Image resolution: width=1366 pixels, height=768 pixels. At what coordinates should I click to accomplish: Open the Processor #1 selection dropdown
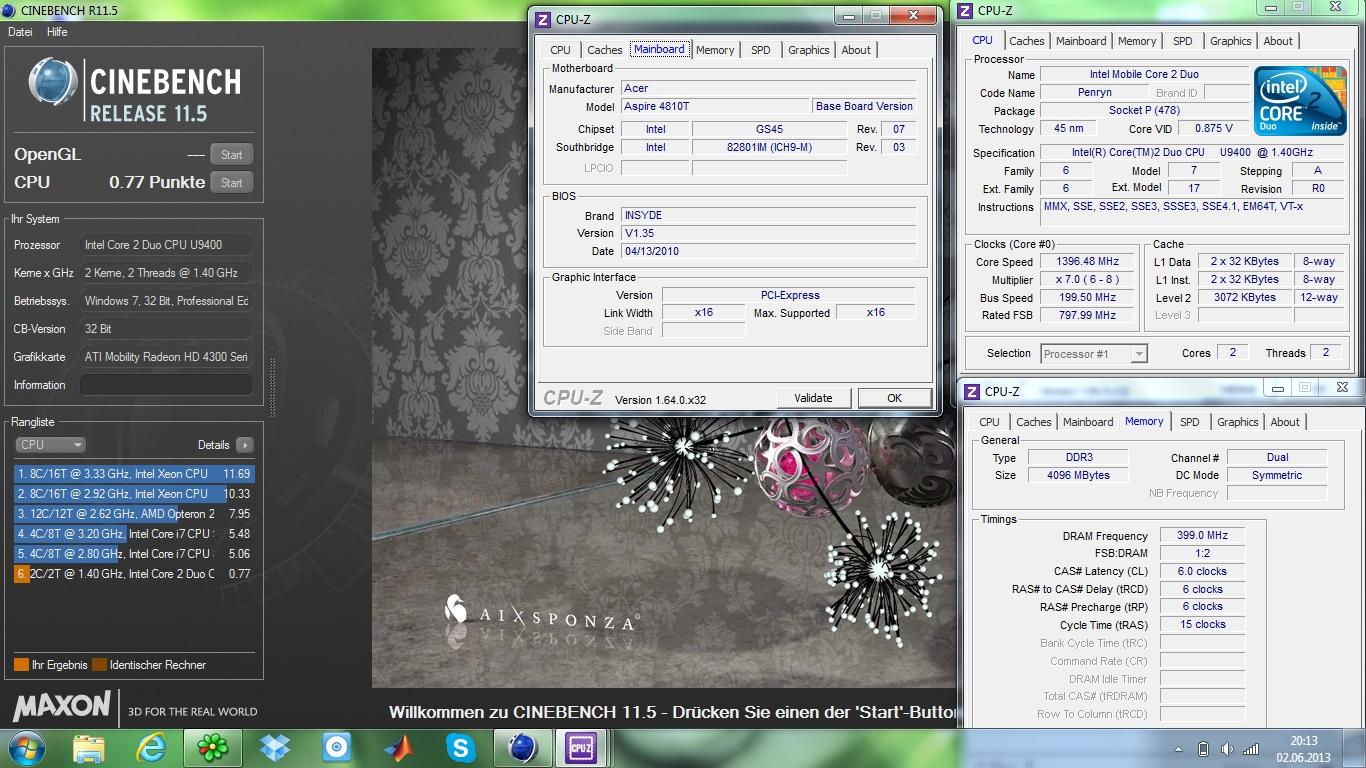coord(1093,354)
